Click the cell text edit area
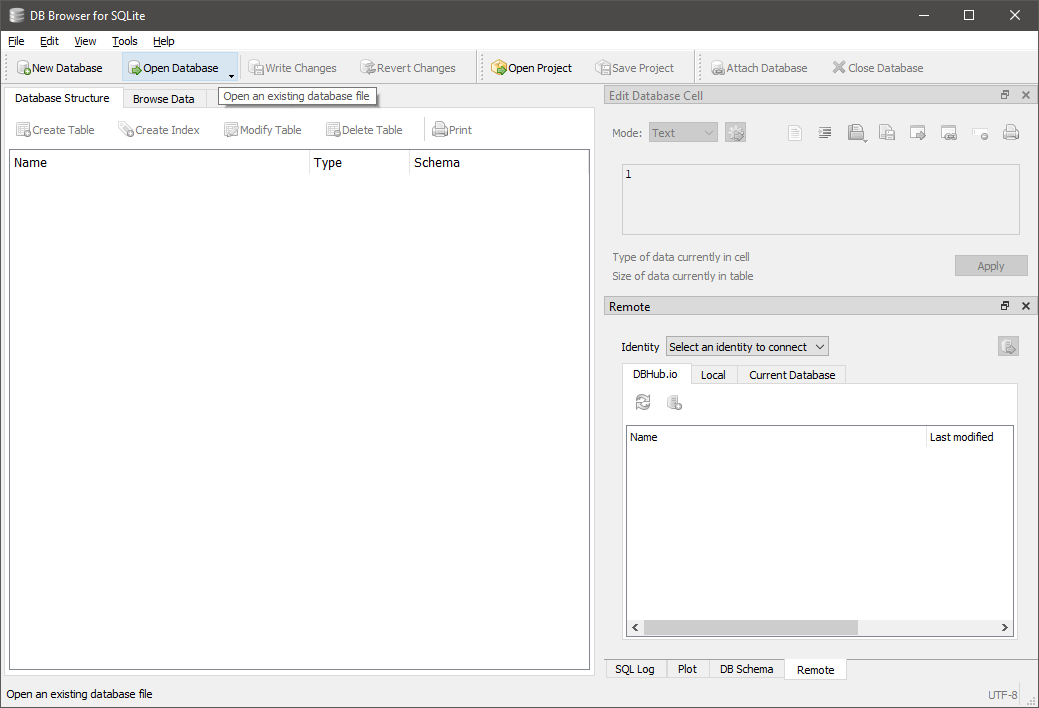This screenshot has height=708, width=1039. tap(820, 200)
